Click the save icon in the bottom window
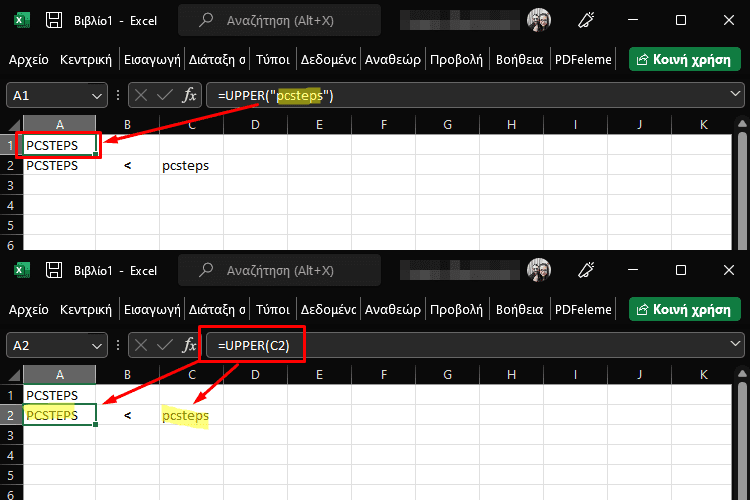 (54, 270)
